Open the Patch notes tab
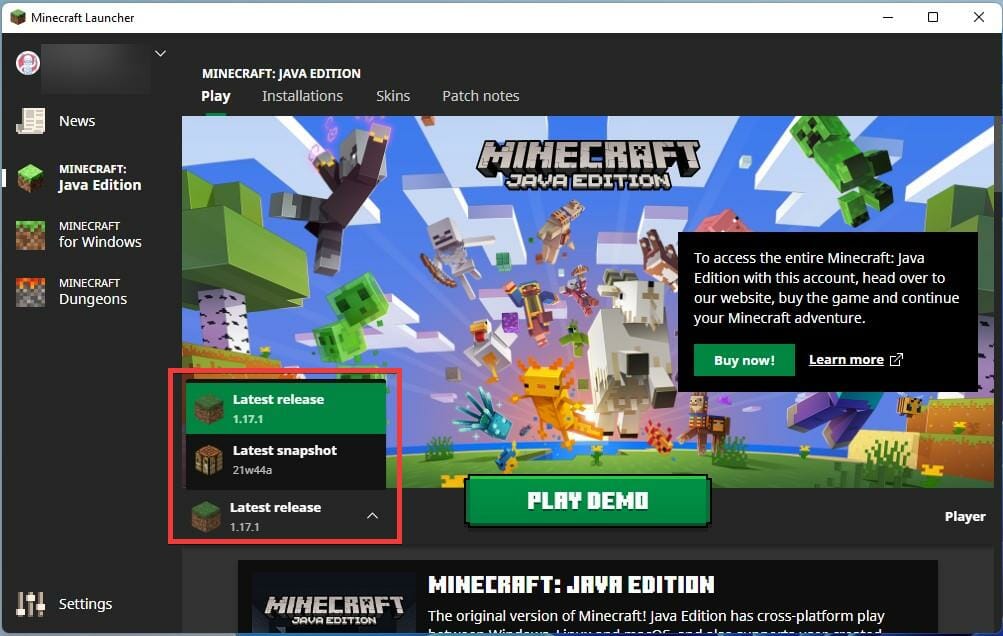The image size is (1003, 636). pos(480,96)
